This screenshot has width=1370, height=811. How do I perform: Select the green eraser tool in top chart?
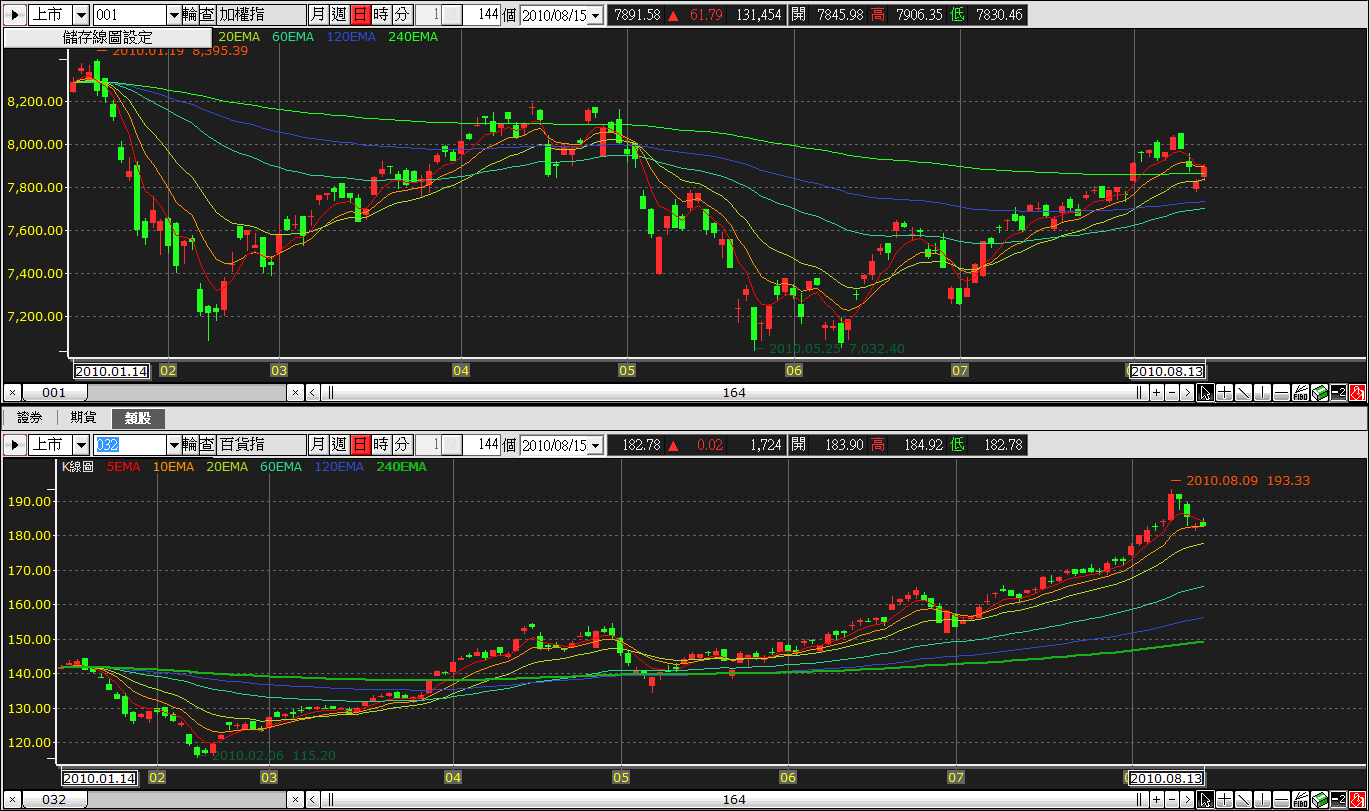pyautogui.click(x=1319, y=393)
